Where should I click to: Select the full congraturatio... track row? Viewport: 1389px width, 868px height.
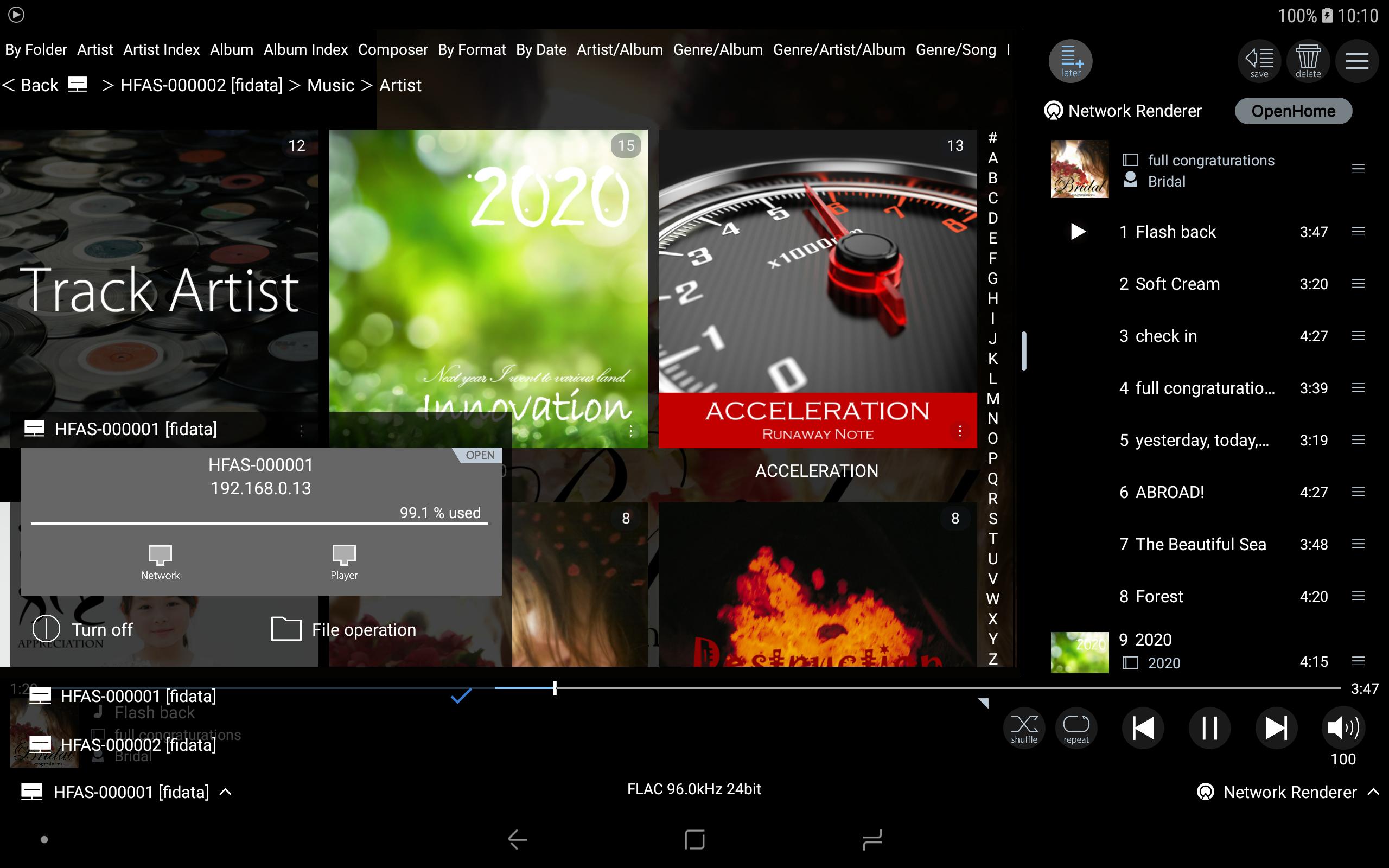pyautogui.click(x=1208, y=388)
